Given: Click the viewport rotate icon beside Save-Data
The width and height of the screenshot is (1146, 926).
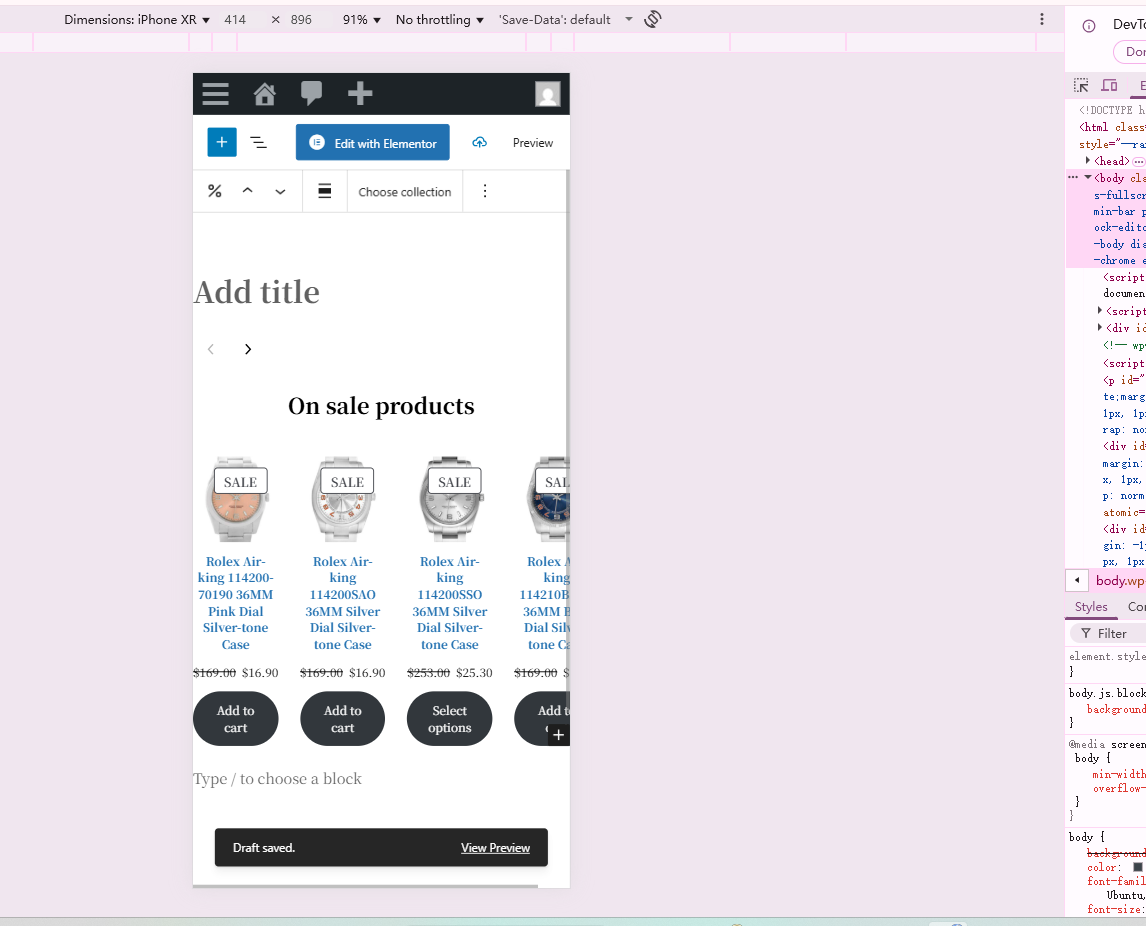Looking at the screenshot, I should [x=652, y=18].
